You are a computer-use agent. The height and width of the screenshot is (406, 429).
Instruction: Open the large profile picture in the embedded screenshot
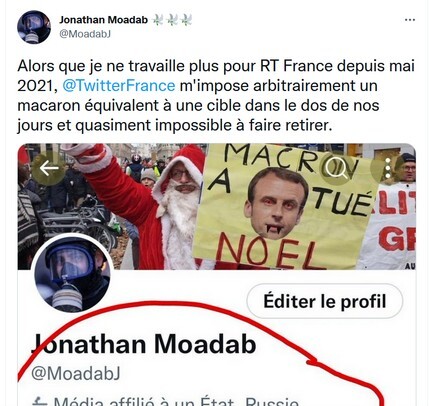pyautogui.click(x=72, y=273)
